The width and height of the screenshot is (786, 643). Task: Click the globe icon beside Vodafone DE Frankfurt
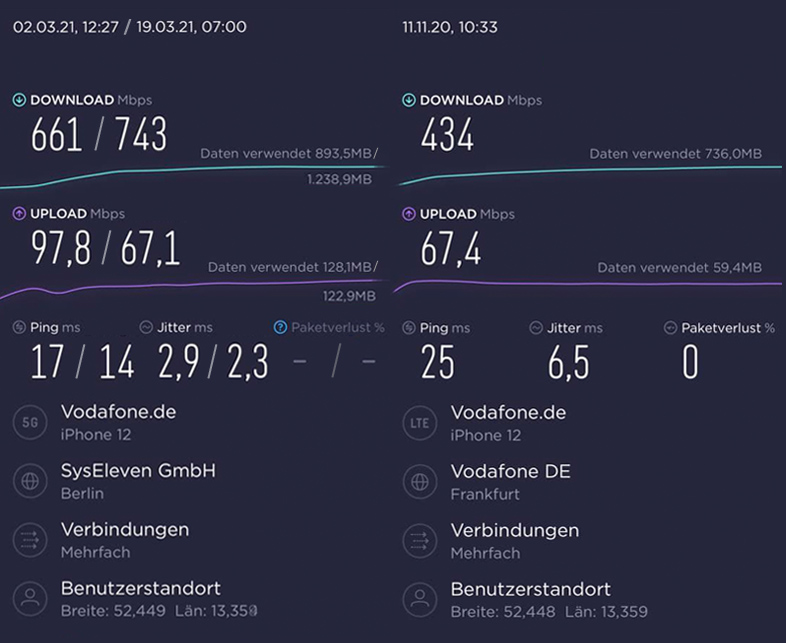(420, 482)
